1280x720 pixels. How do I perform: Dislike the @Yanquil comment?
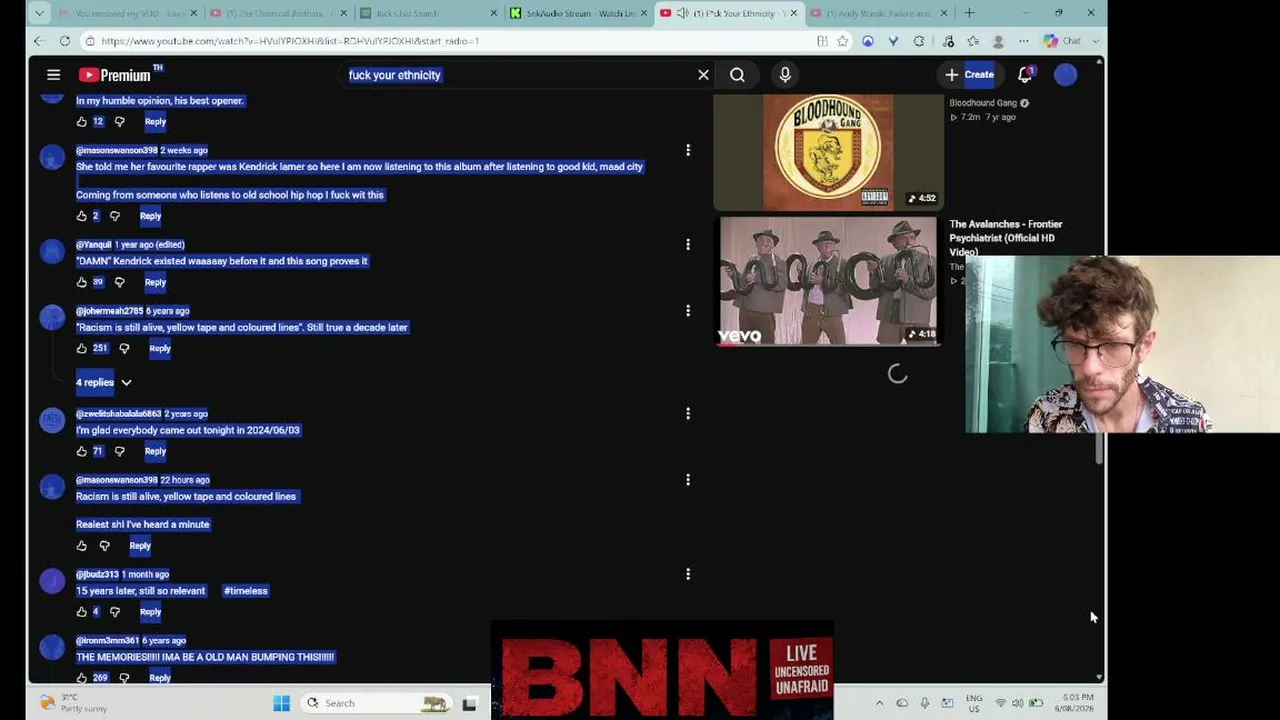(x=119, y=282)
